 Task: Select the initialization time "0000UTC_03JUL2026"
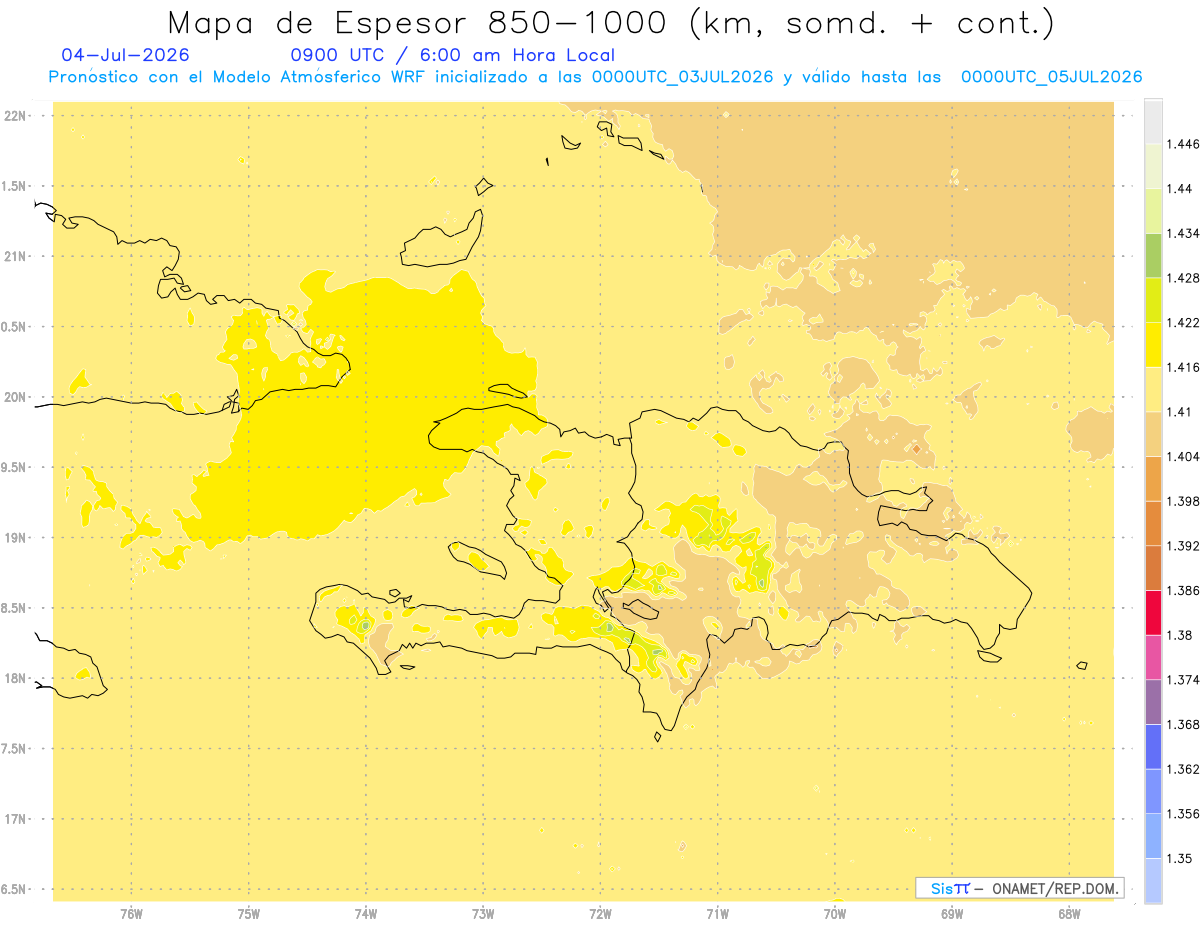(682, 77)
